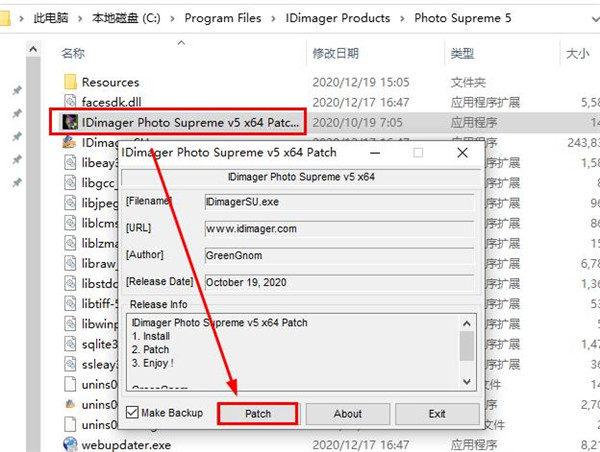Click the URL field www.idimager.com

click(x=339, y=228)
